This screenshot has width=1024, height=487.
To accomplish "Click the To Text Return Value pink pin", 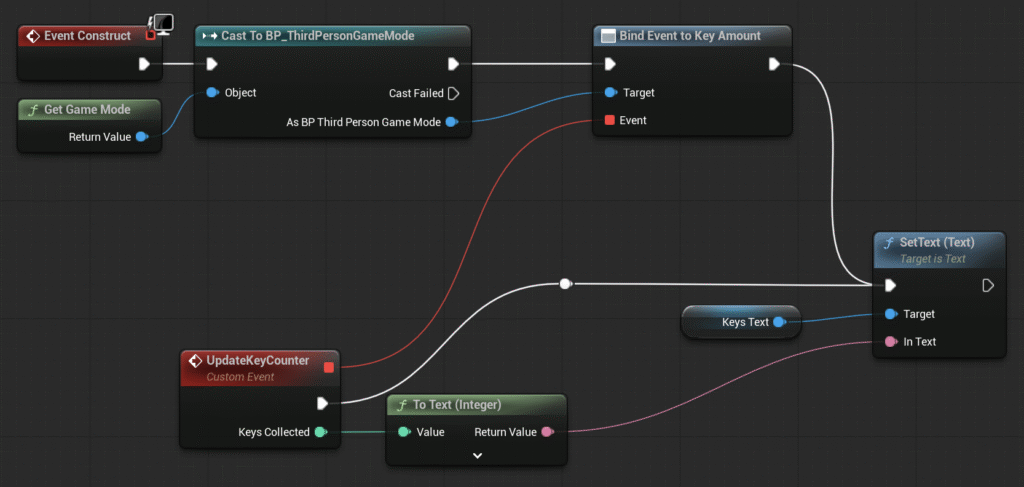I will click(547, 432).
